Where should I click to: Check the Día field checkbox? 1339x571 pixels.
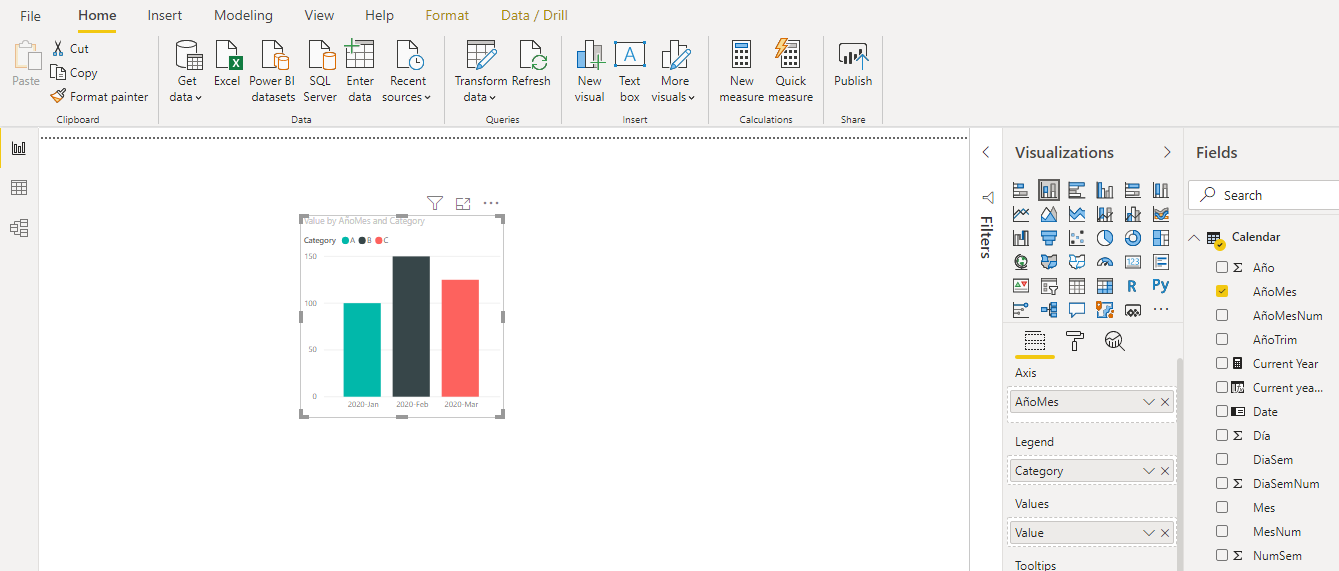pos(1222,435)
